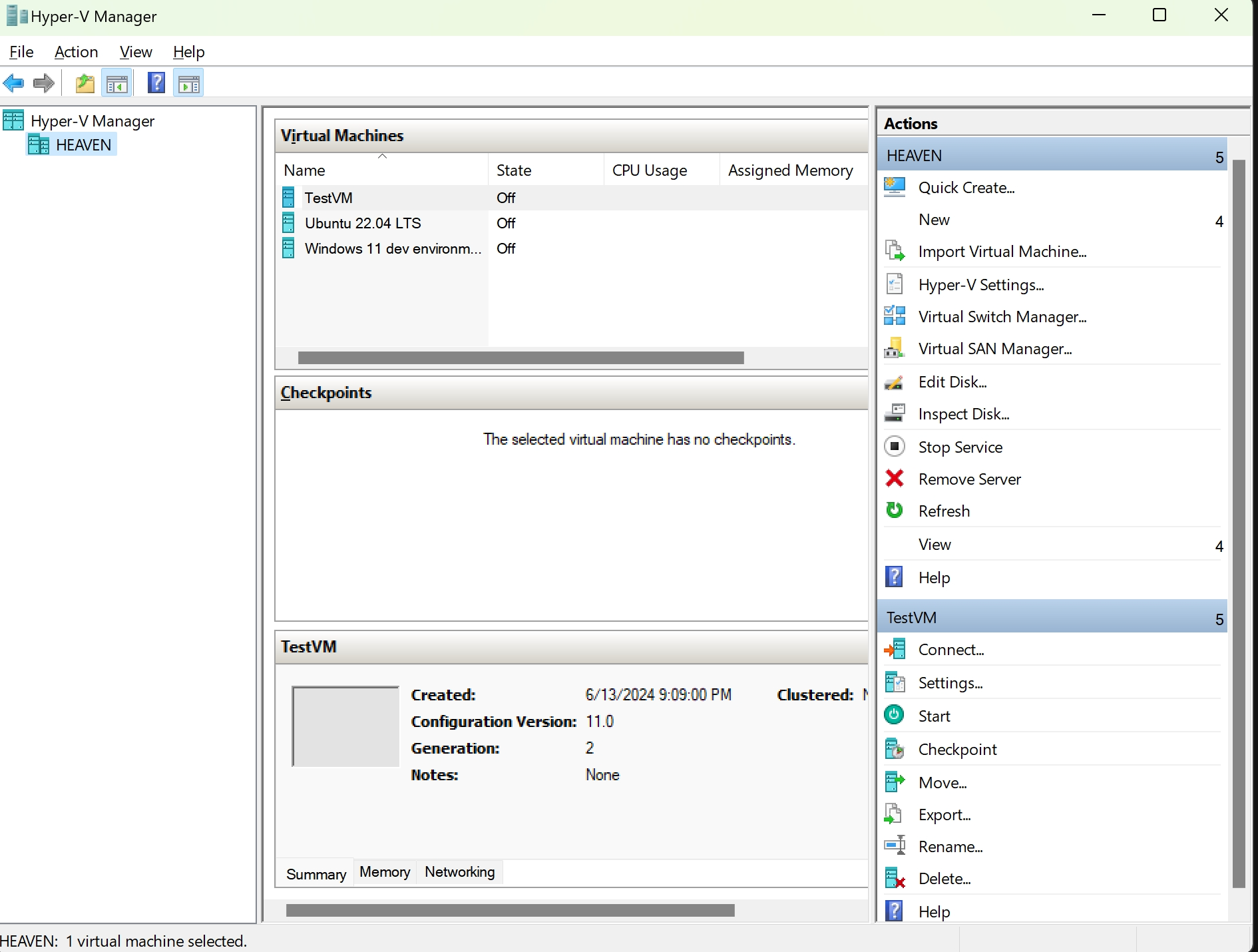
Task: Click the Virtual Machines list horizontal scrollbar
Action: (521, 357)
